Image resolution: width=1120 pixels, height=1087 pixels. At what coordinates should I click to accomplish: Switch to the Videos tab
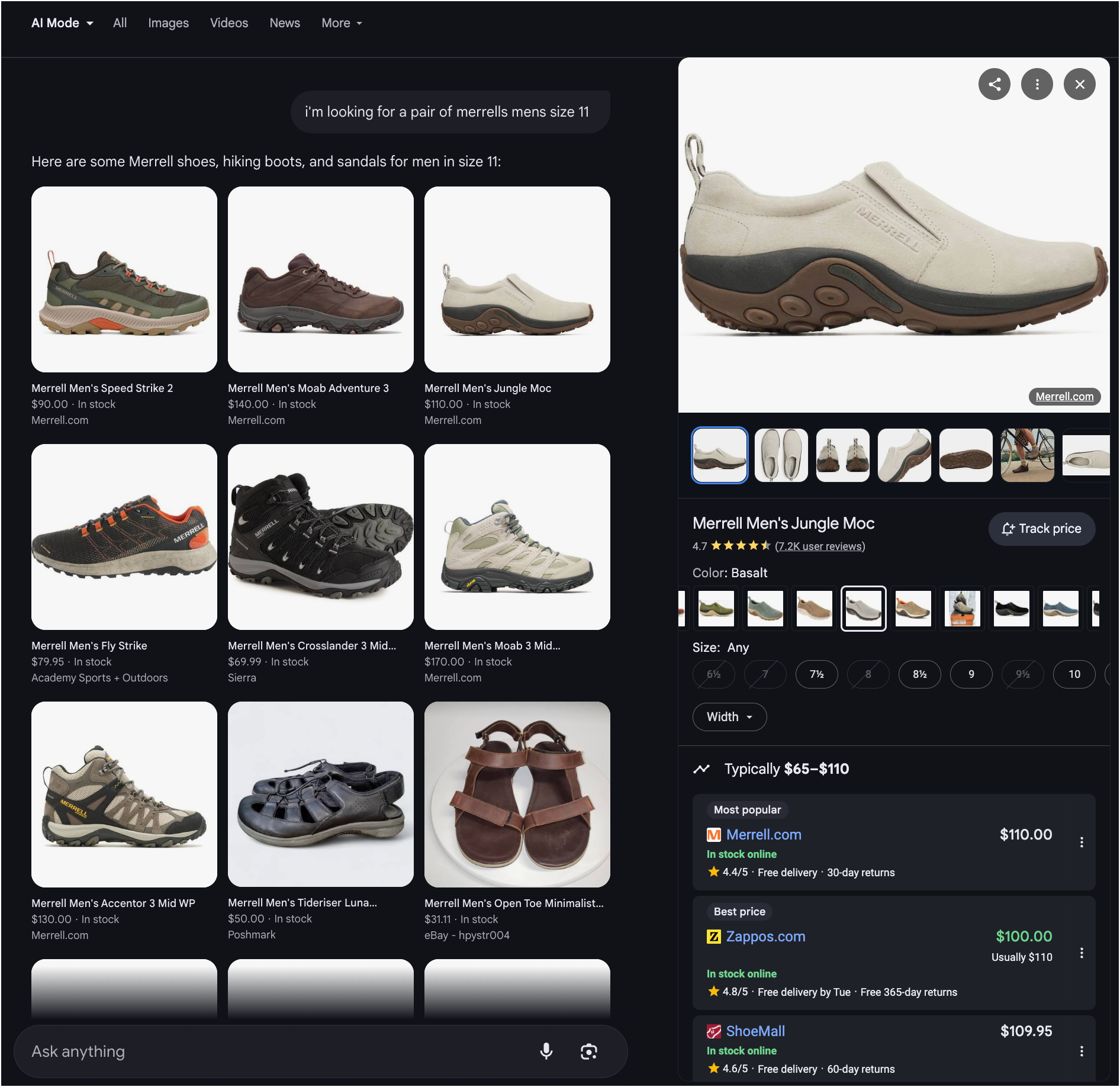[x=229, y=23]
